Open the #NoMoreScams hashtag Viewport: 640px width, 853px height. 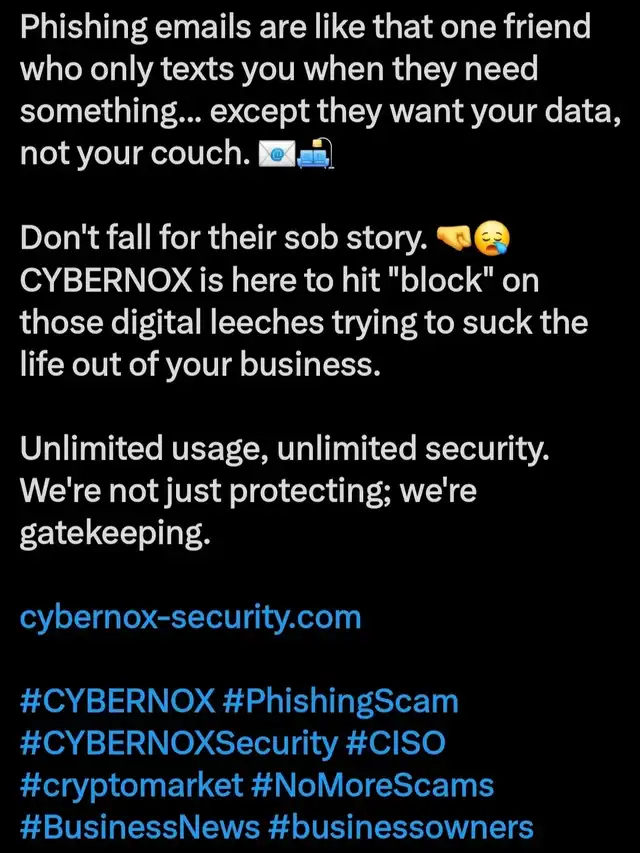pyautogui.click(x=373, y=786)
